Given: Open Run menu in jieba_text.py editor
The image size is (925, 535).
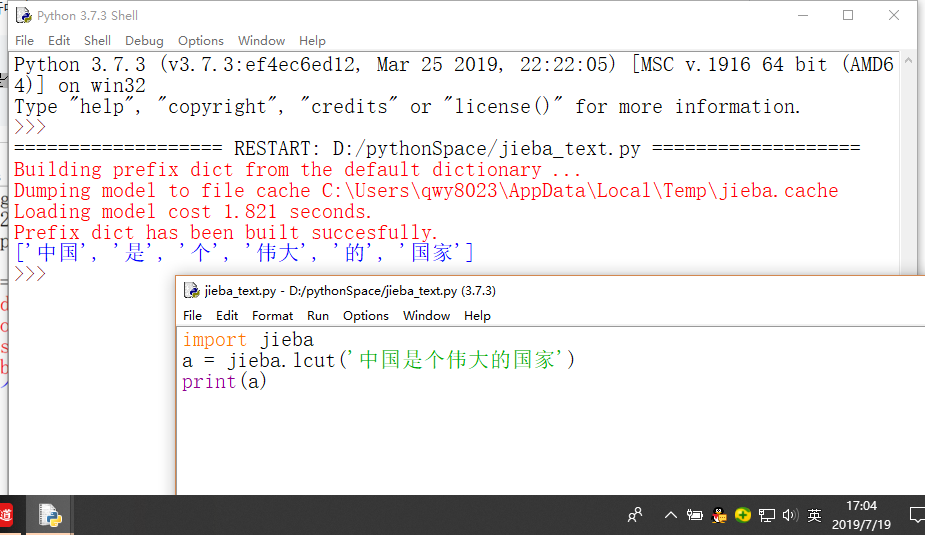Looking at the screenshot, I should [317, 316].
